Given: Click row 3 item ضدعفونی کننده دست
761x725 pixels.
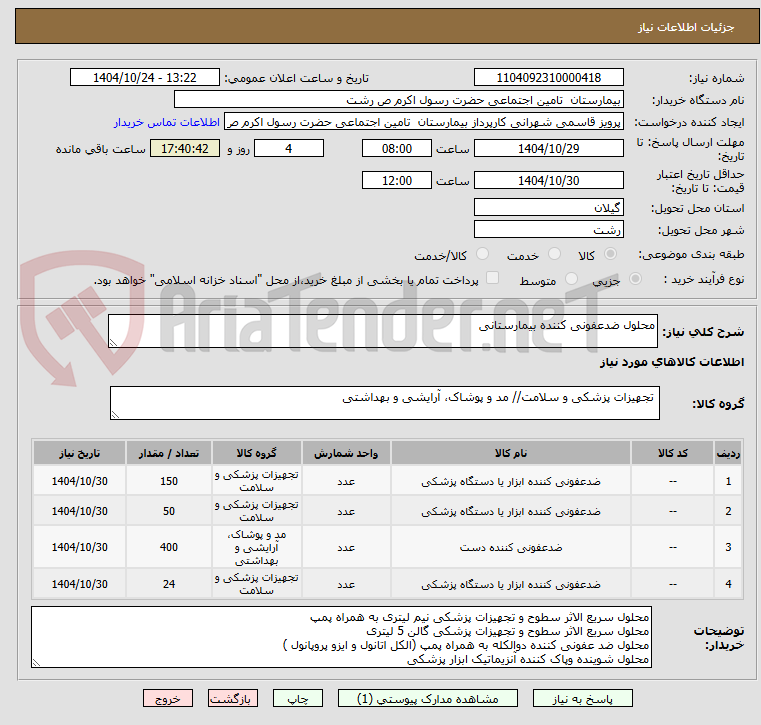Looking at the screenshot, I should click(511, 547).
